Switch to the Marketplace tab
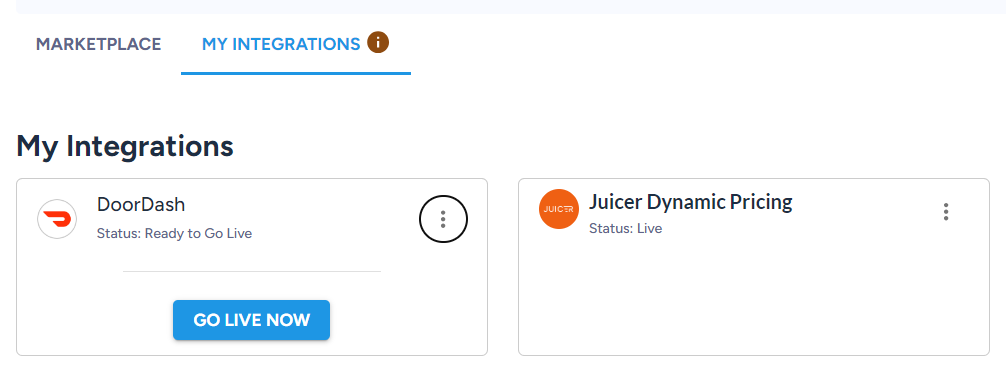1006x378 pixels. pos(98,44)
